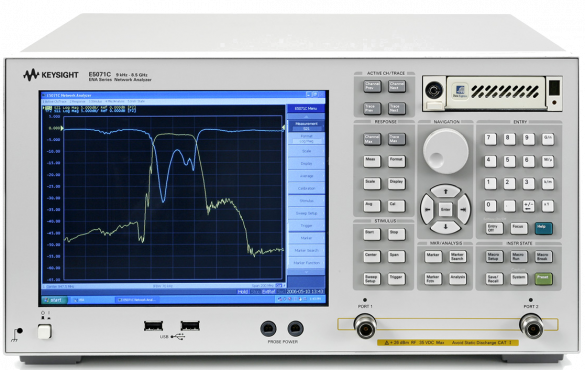This screenshot has height=370, width=585.
Task: Tap the Save/Recall hardkey
Action: tap(494, 279)
